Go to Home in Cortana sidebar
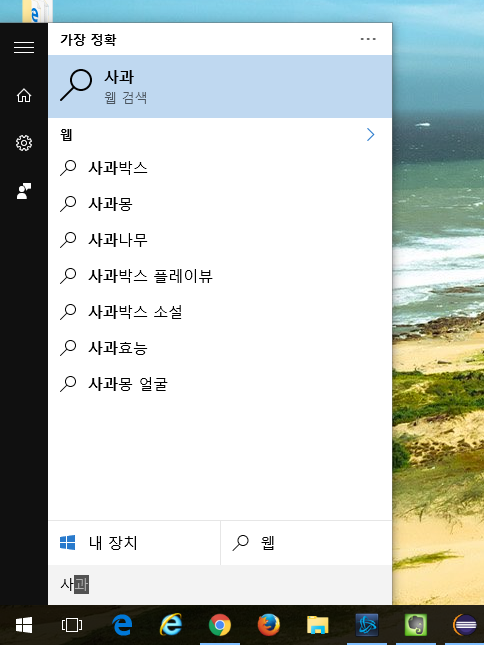484x645 pixels. (x=24, y=95)
